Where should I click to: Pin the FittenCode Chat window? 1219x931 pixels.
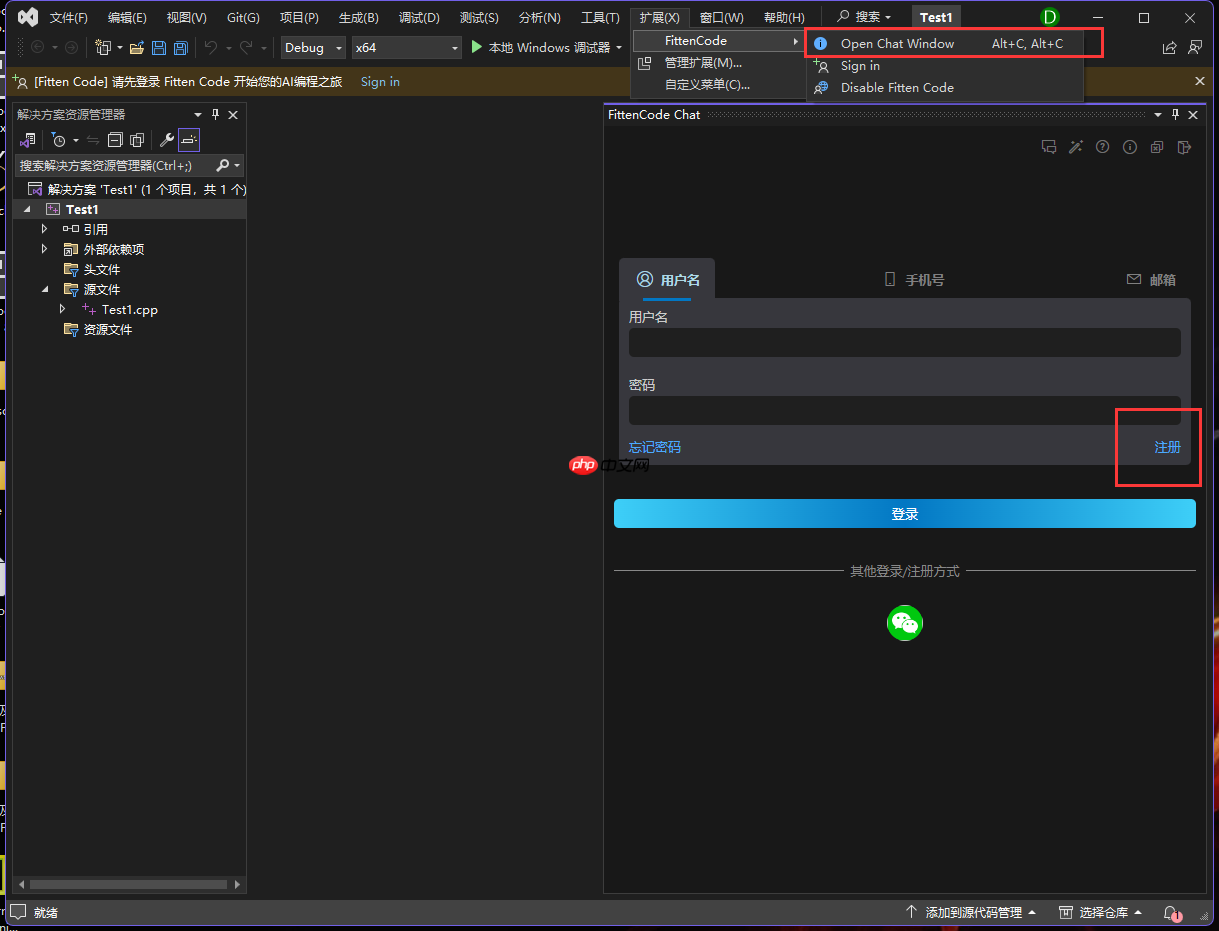click(x=1176, y=114)
